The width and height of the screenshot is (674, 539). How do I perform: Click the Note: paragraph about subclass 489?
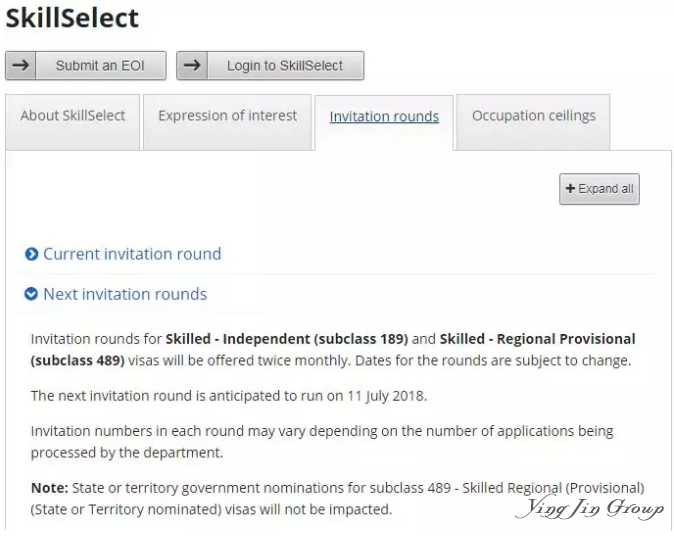coord(337,499)
